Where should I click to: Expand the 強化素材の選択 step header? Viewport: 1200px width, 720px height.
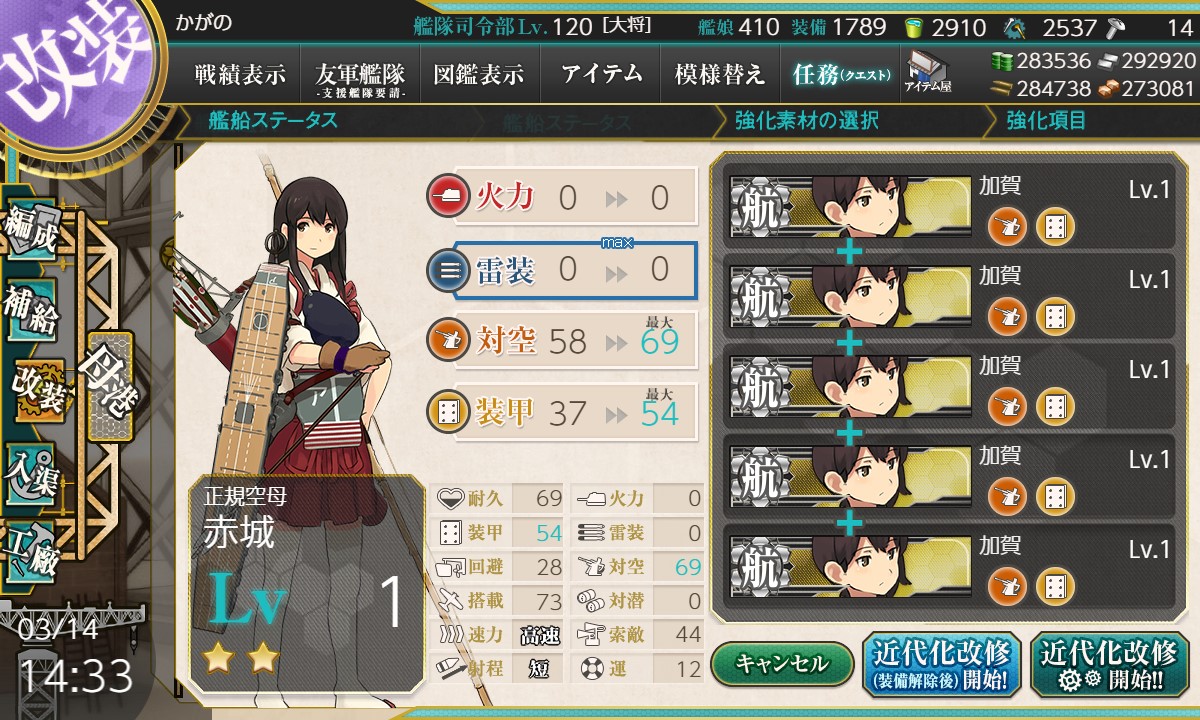coord(807,121)
